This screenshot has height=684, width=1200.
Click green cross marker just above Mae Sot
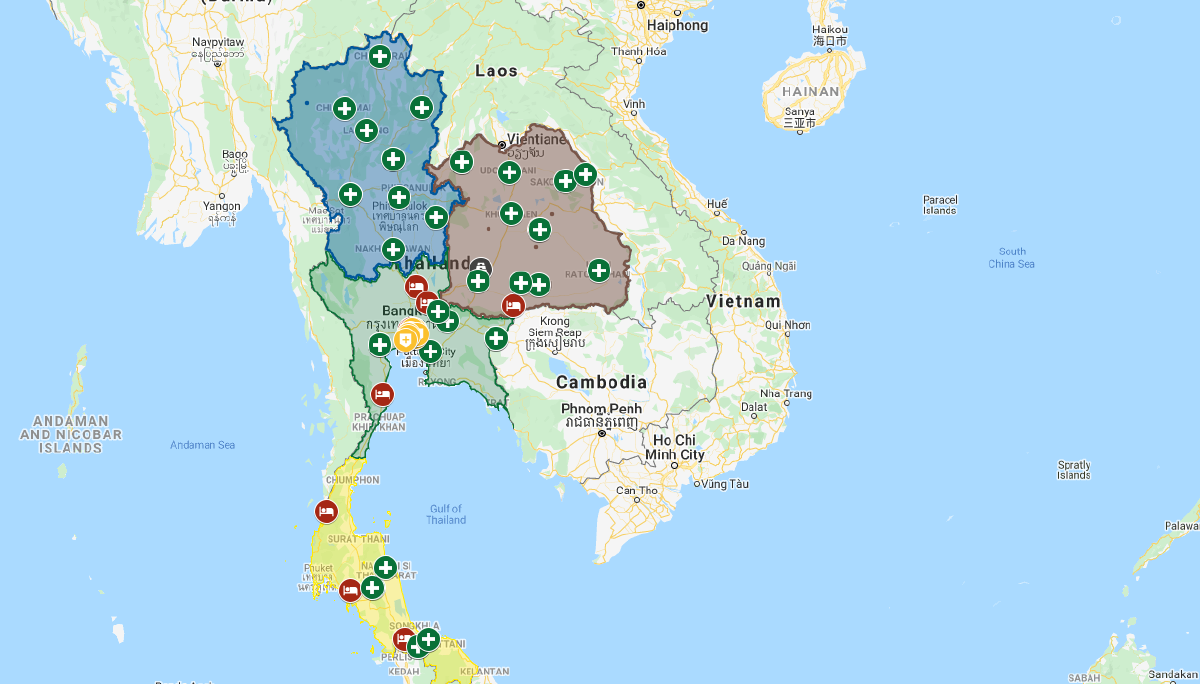(x=350, y=194)
